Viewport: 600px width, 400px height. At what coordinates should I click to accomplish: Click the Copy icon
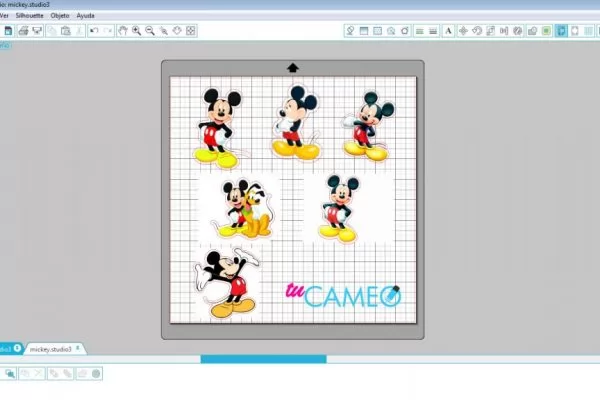(x=52, y=31)
